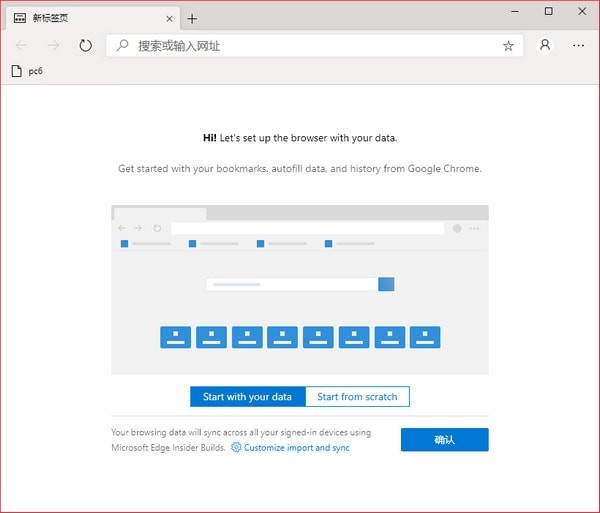Click the browser preview illustration
The width and height of the screenshot is (600, 513).
(300, 290)
